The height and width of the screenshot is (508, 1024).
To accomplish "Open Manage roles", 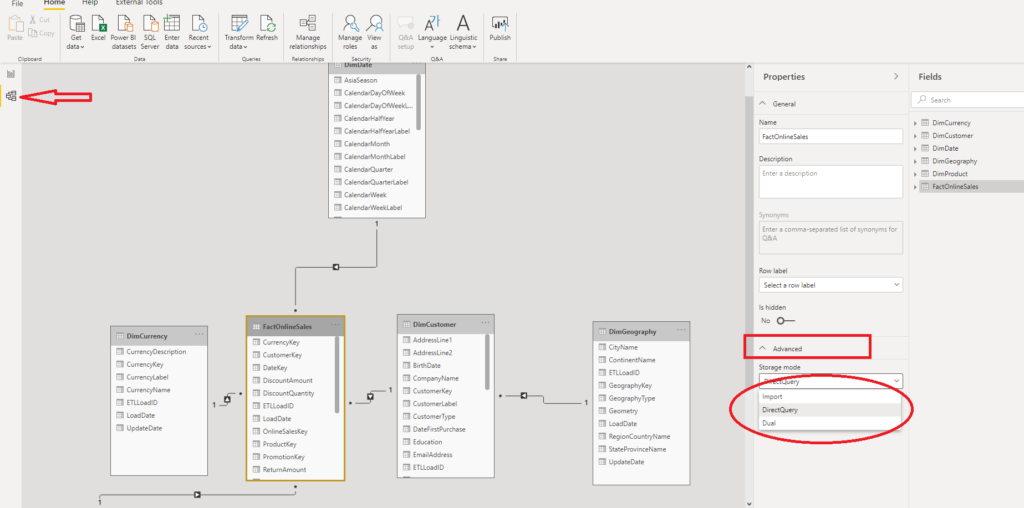I will click(350, 33).
